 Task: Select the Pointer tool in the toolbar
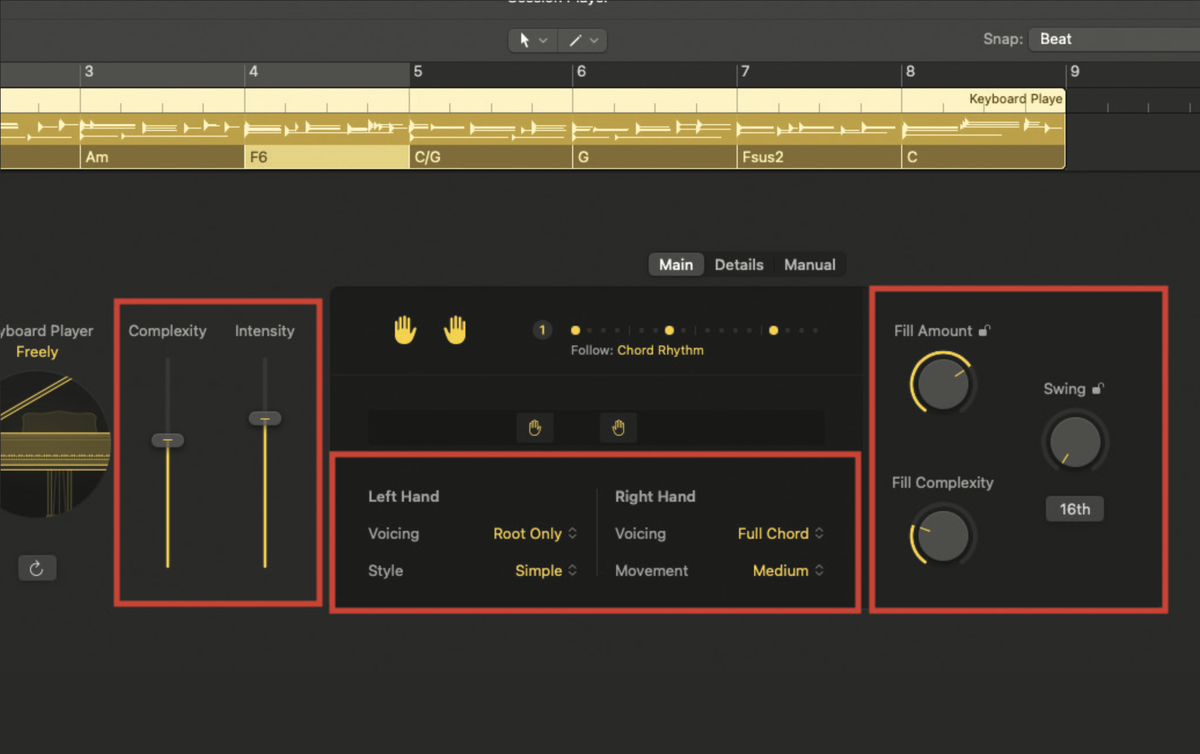[527, 40]
